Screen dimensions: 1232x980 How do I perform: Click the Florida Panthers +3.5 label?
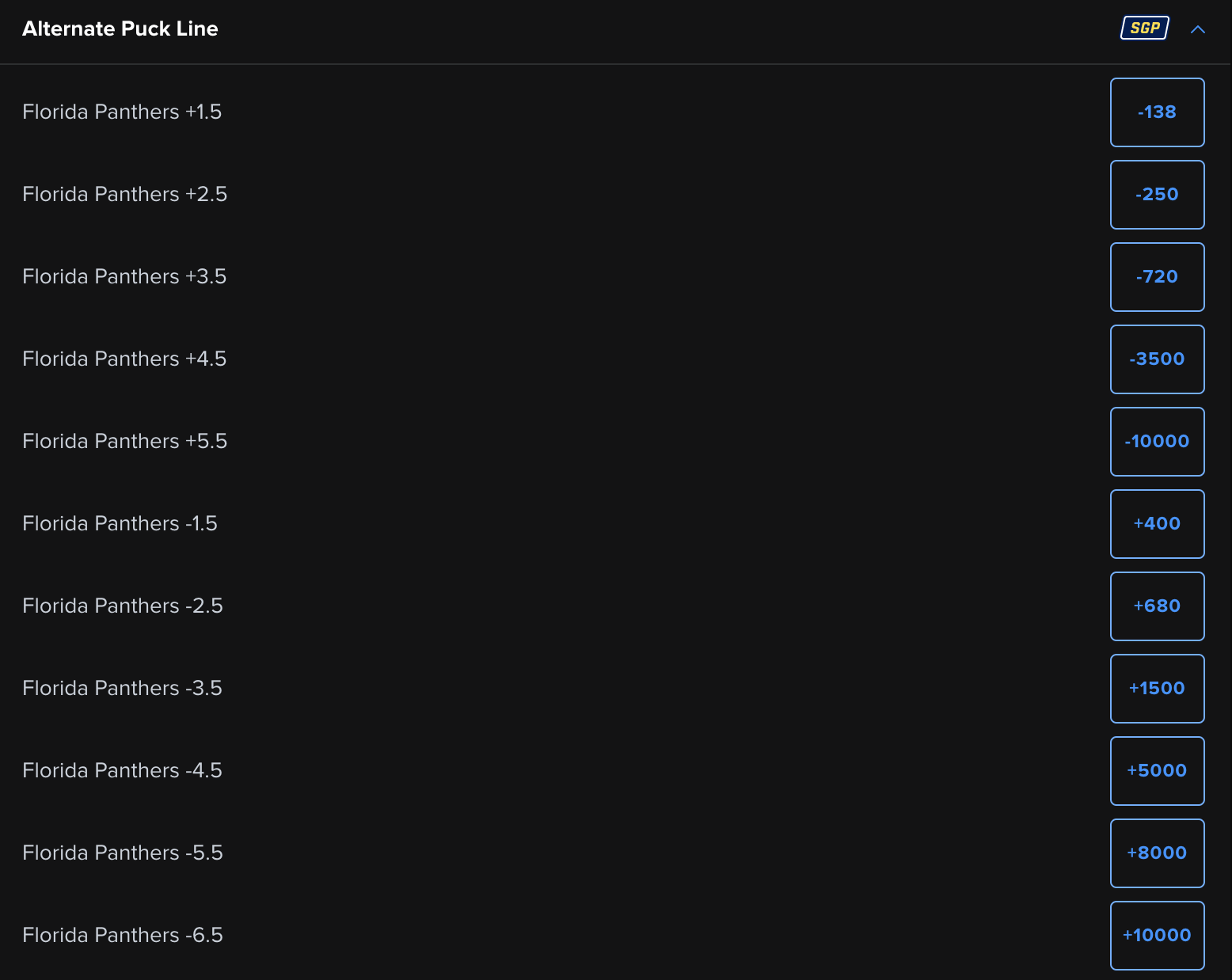tap(124, 276)
